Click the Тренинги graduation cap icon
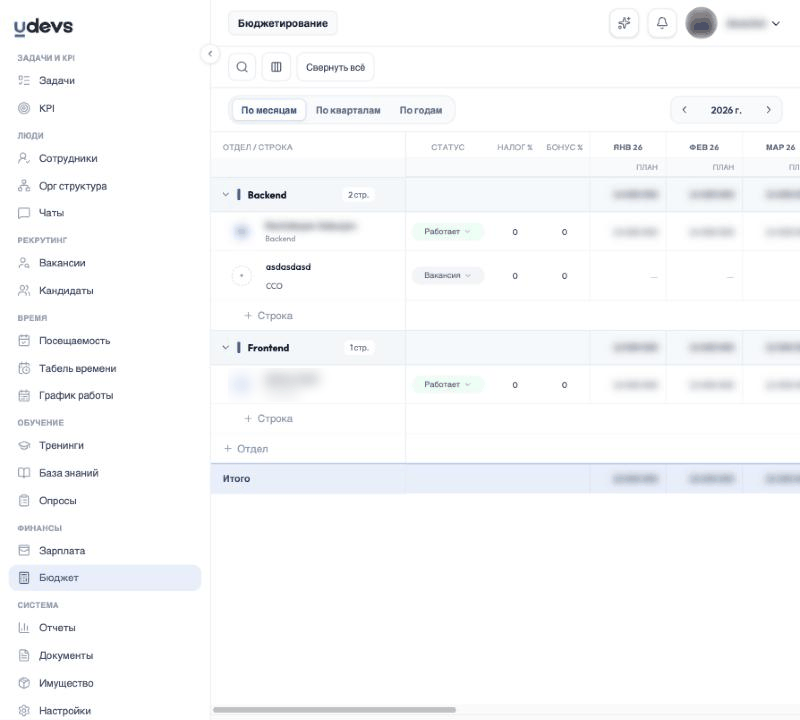This screenshot has height=720, width=800. 24,445
